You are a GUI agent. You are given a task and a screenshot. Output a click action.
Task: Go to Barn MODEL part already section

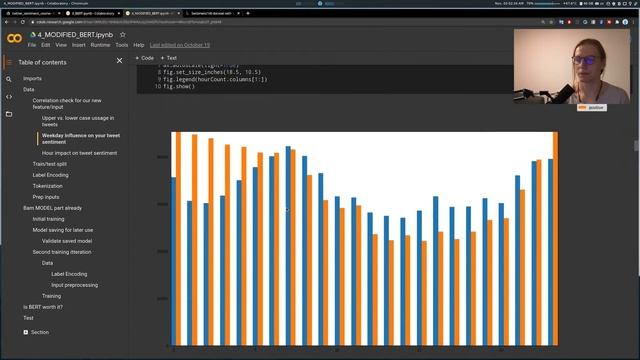coord(52,208)
